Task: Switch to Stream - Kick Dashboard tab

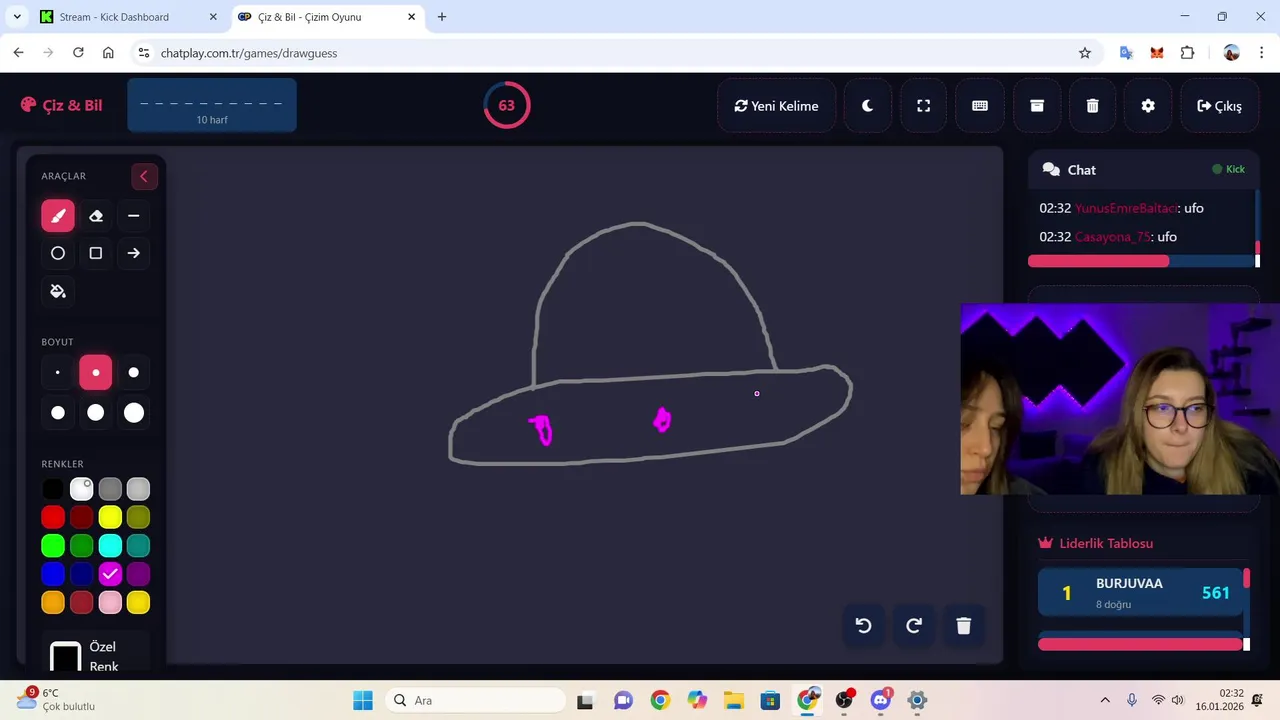Action: 128,17
